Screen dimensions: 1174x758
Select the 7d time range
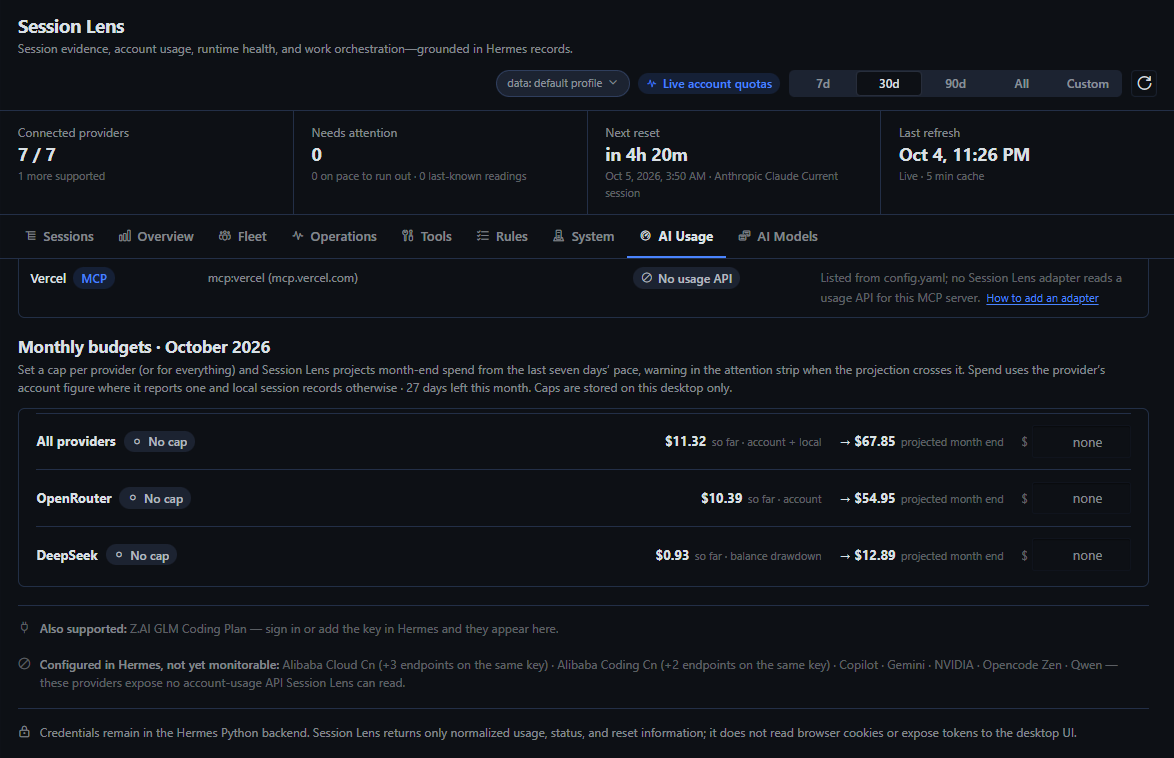tap(823, 84)
